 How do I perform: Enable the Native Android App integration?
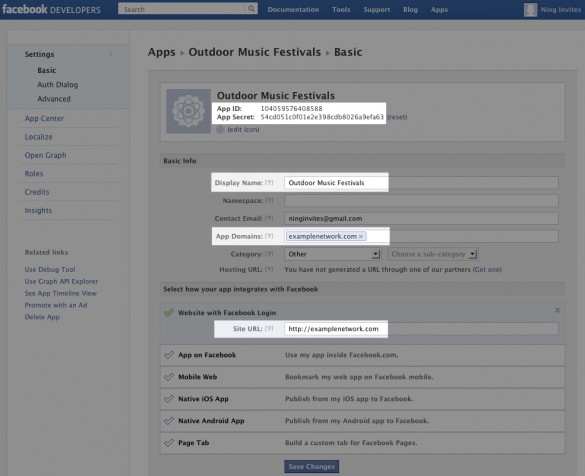tap(169, 421)
